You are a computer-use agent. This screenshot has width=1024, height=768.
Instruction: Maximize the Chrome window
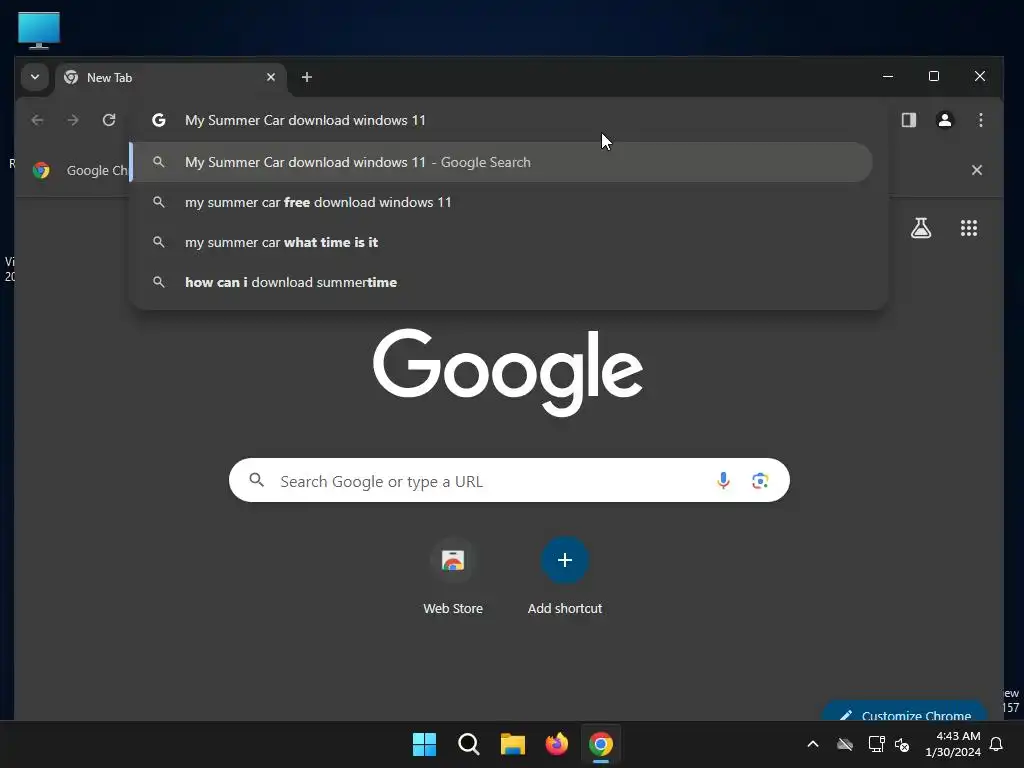tap(934, 76)
